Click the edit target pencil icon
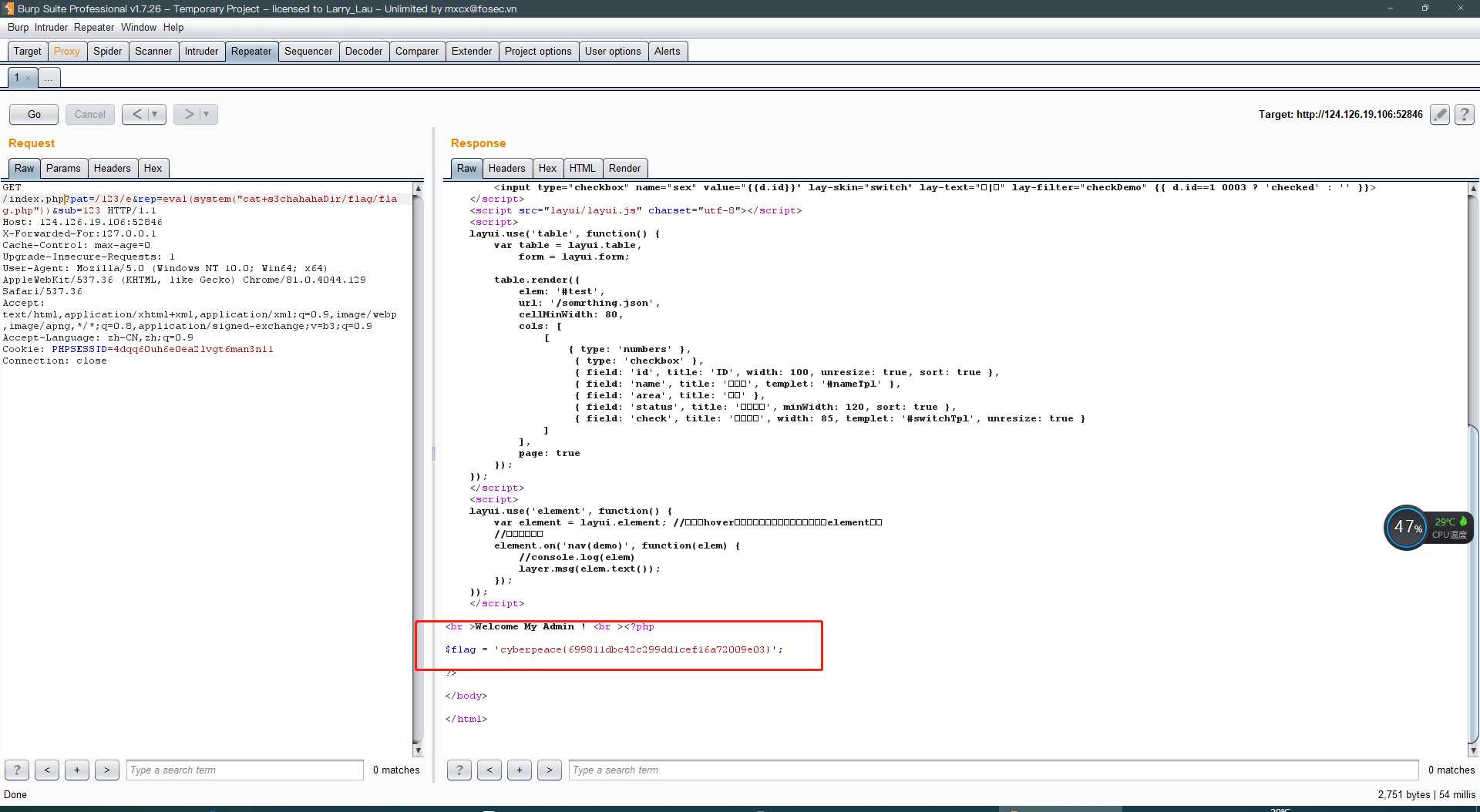The height and width of the screenshot is (812, 1480). click(x=1439, y=115)
